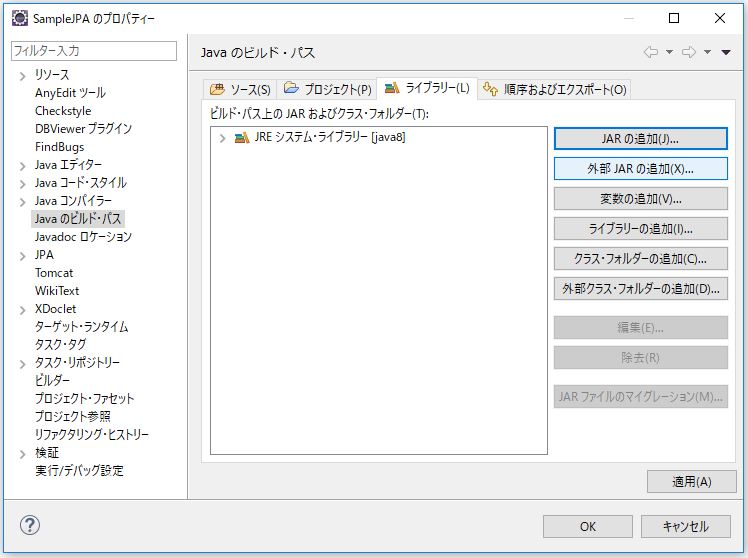Viewport: 748px width, 558px height.
Task: Switch to the プロジェクト(P) tab
Action: 327,89
